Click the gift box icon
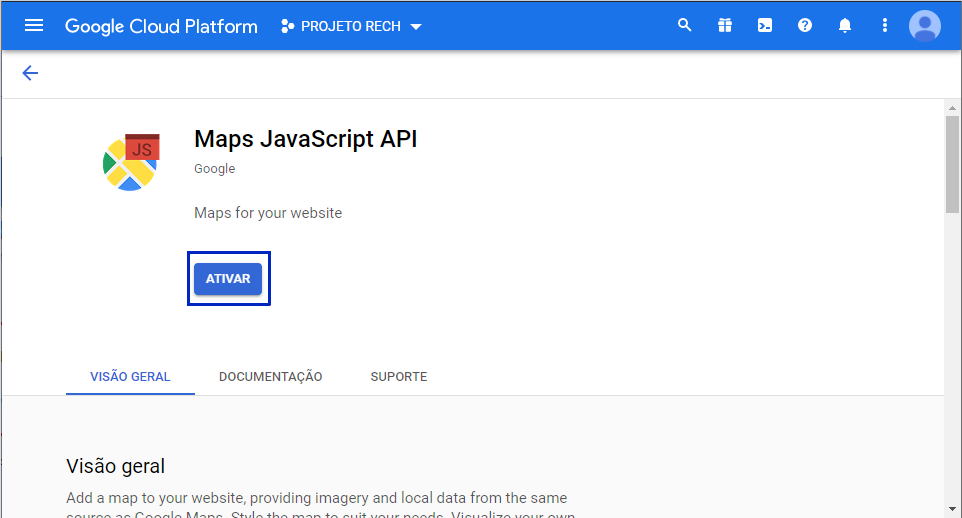962x518 pixels. coord(725,26)
